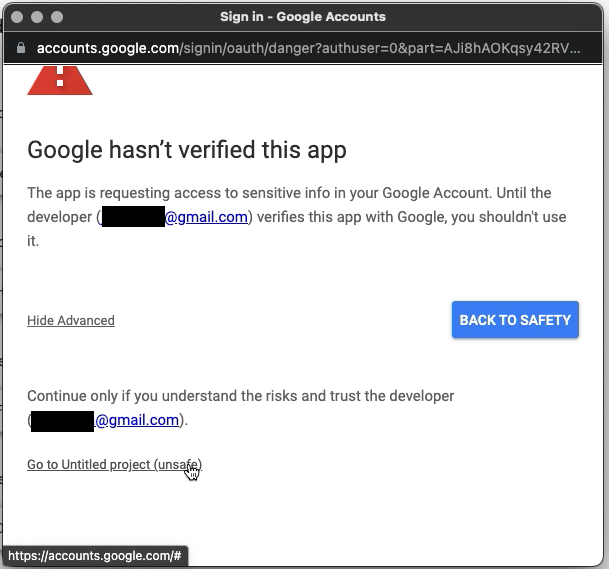Minimize the Google Accounts window
Image resolution: width=609 pixels, height=569 pixels.
point(36,17)
